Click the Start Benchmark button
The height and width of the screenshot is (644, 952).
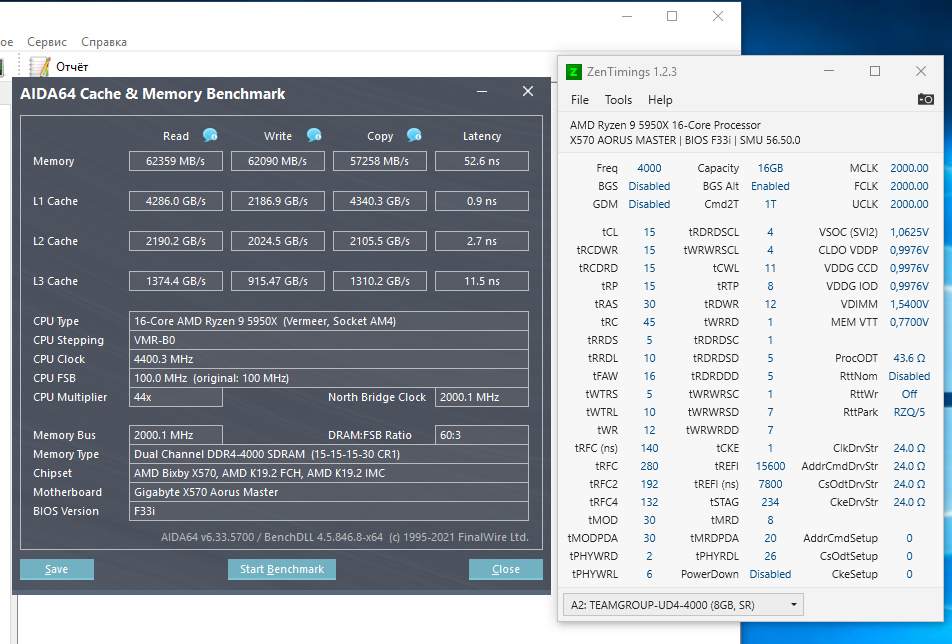pos(282,569)
